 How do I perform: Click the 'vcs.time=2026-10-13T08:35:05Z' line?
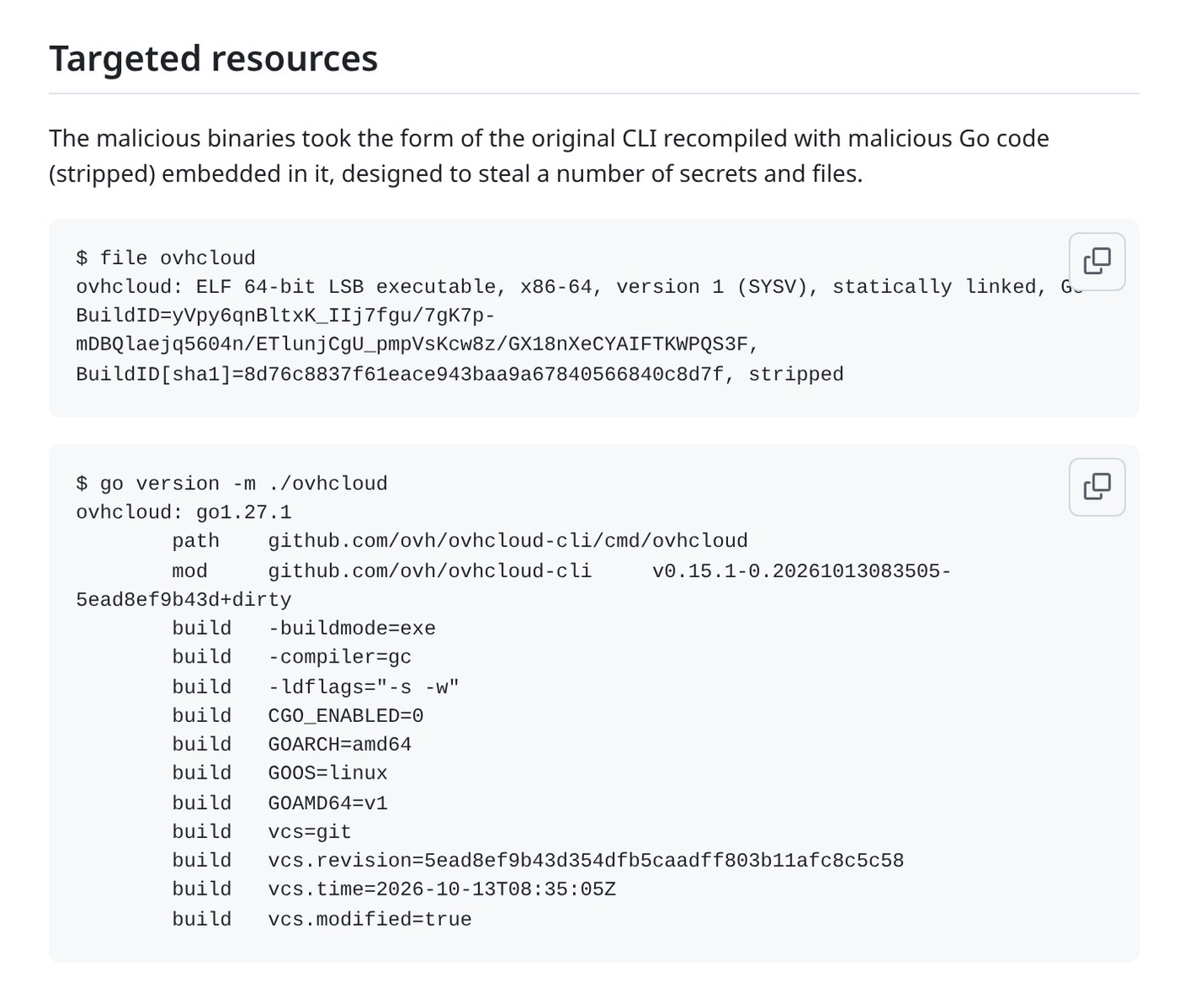[394, 889]
